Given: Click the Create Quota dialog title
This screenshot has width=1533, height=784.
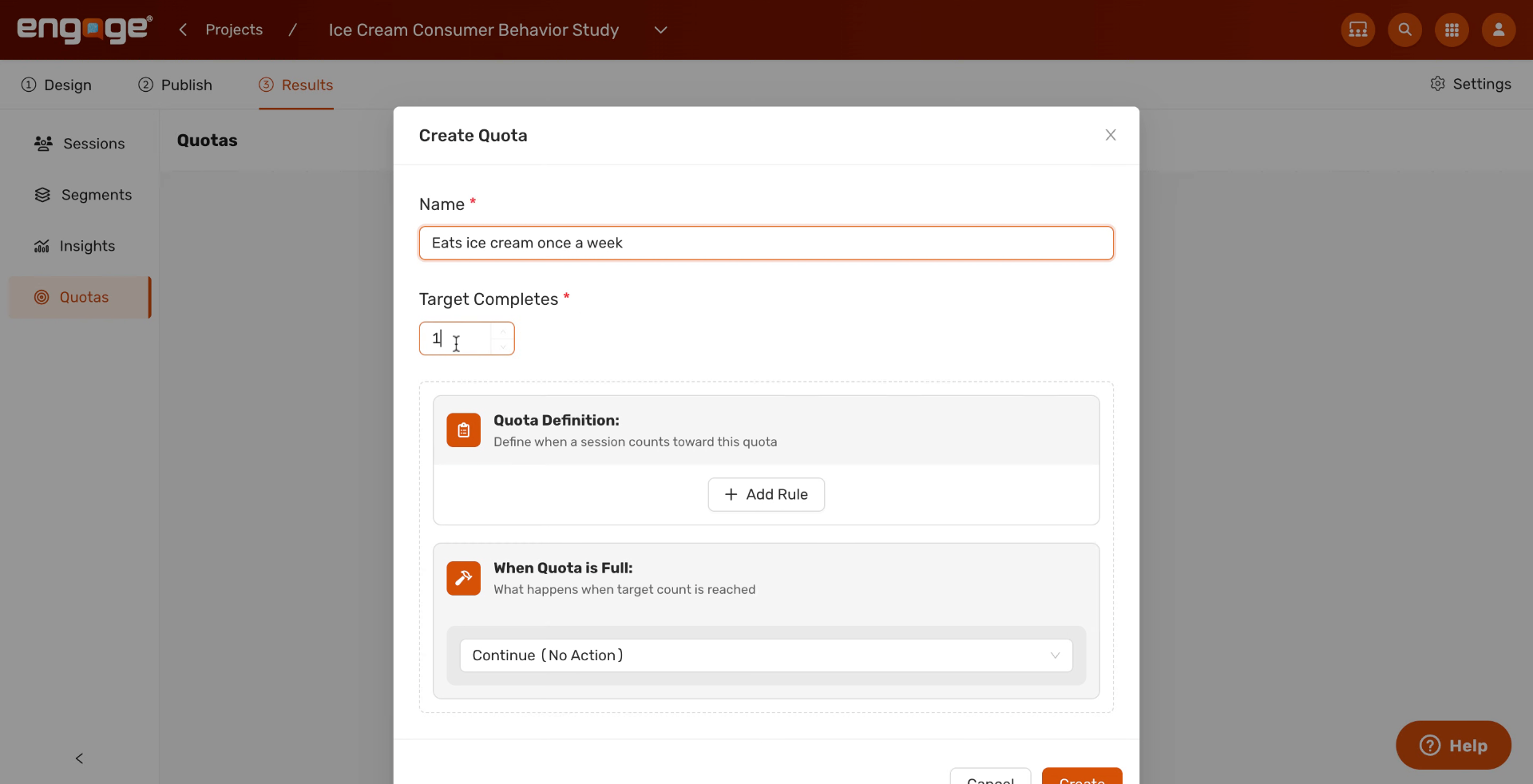Looking at the screenshot, I should [x=473, y=136].
